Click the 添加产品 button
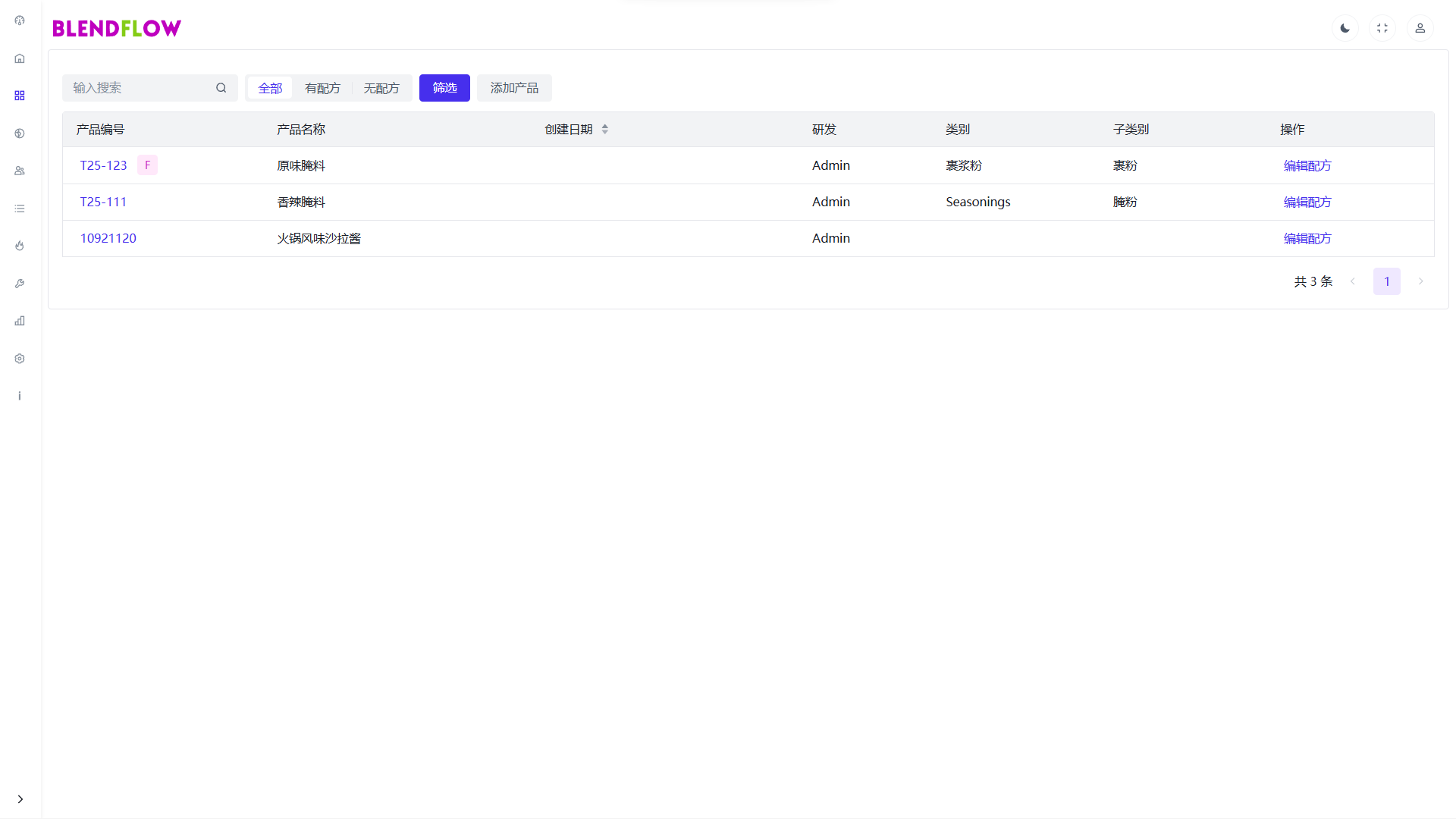Screen dimensions: 1456x819 coord(514,88)
